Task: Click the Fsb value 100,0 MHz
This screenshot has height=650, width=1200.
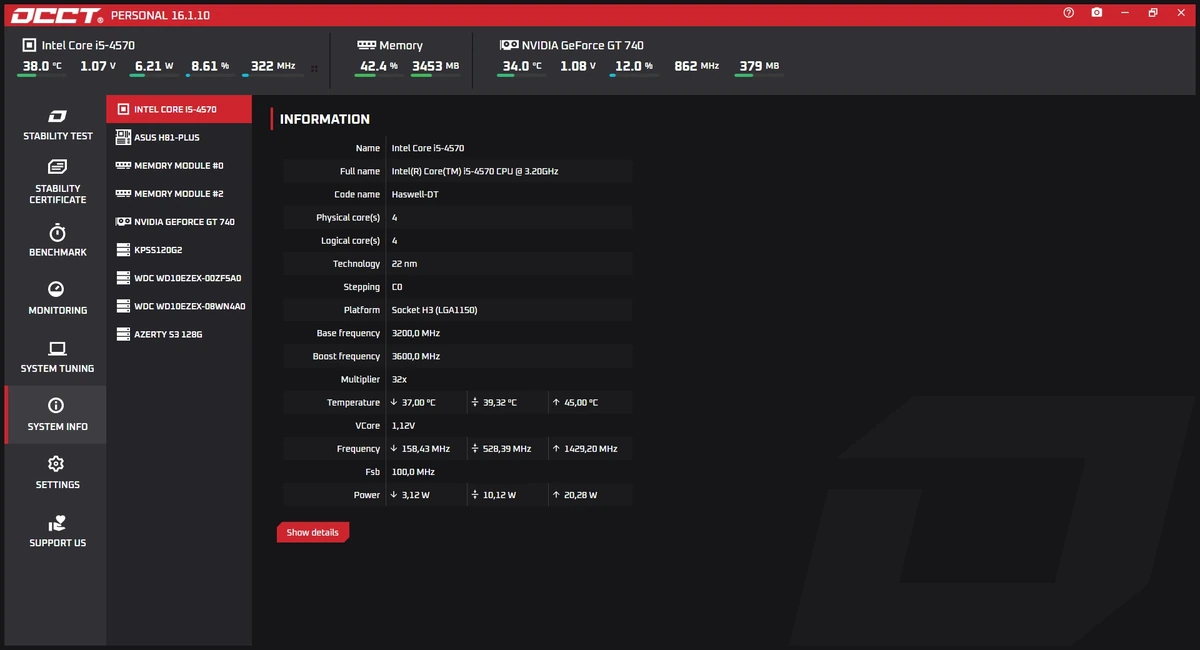Action: coord(413,472)
